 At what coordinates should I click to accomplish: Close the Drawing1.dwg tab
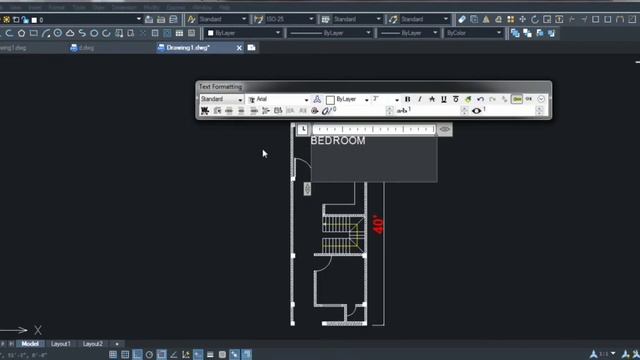click(239, 48)
